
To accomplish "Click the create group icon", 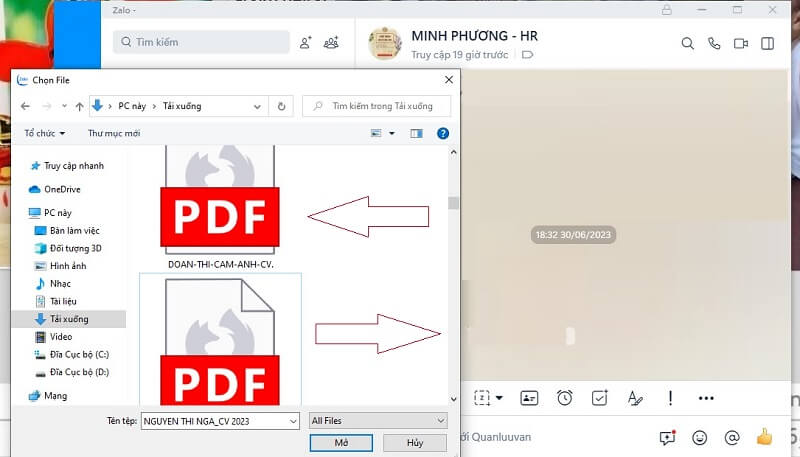I will pyautogui.click(x=332, y=43).
